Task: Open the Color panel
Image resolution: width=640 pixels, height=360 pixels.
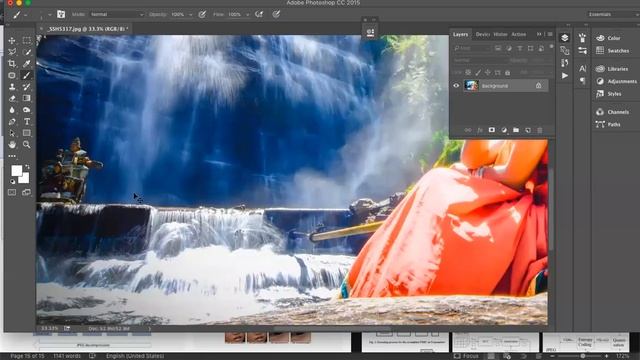Action: pyautogui.click(x=608, y=38)
